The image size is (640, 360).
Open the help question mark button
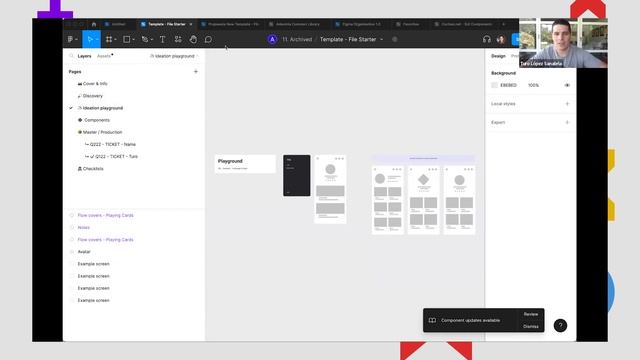coord(560,325)
